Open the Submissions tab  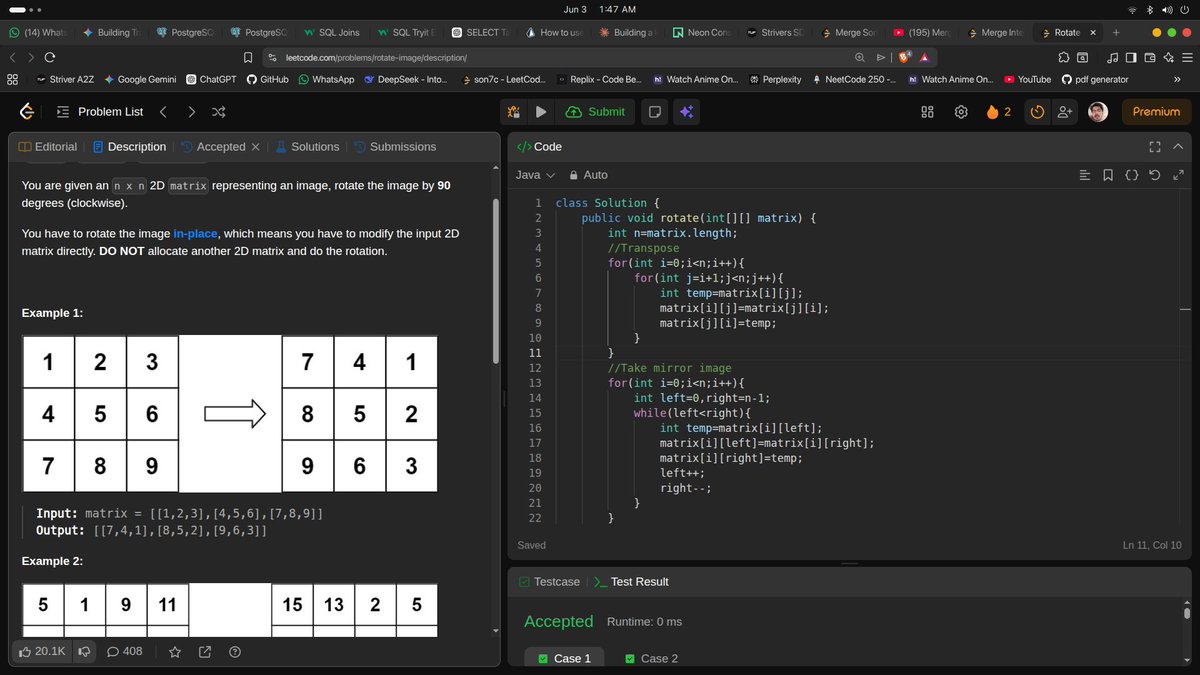point(395,146)
